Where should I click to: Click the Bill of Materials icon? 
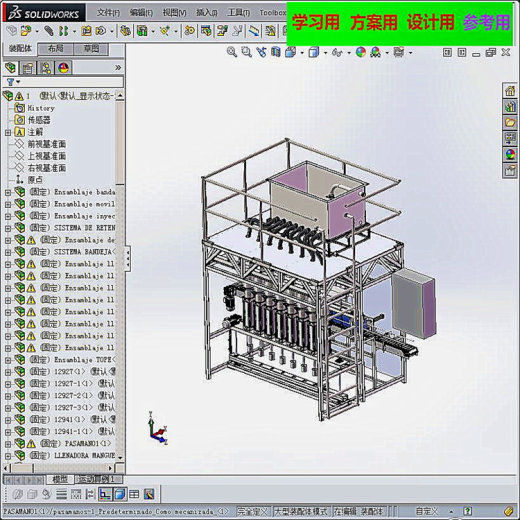pos(206,31)
